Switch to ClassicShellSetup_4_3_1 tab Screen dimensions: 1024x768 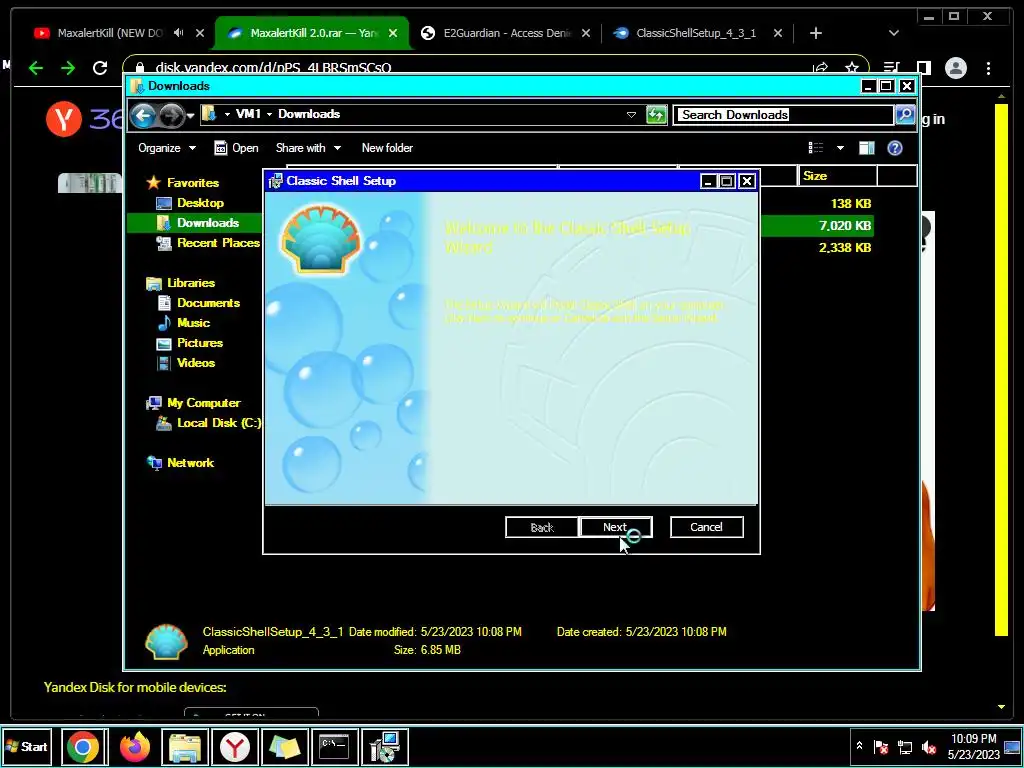696,33
